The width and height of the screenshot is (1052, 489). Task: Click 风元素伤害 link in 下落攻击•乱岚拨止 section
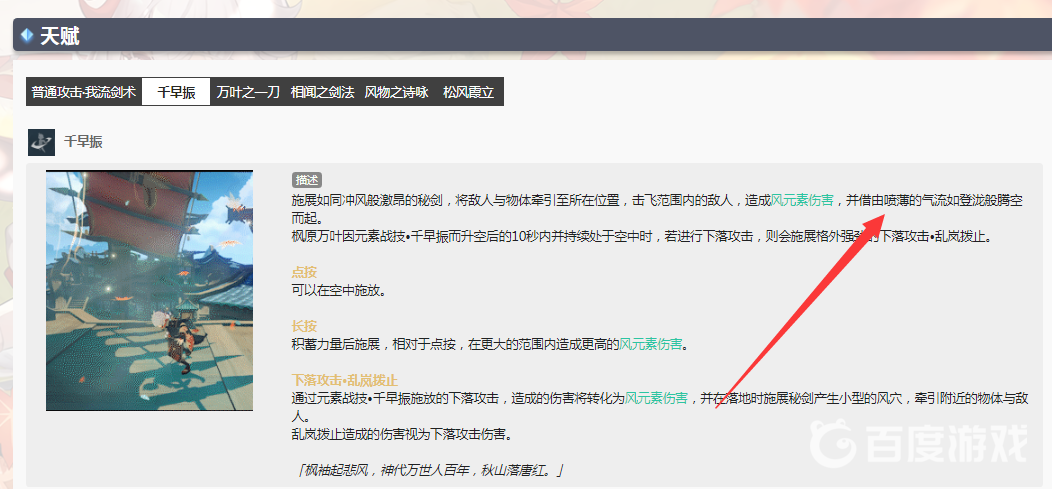coord(656,398)
